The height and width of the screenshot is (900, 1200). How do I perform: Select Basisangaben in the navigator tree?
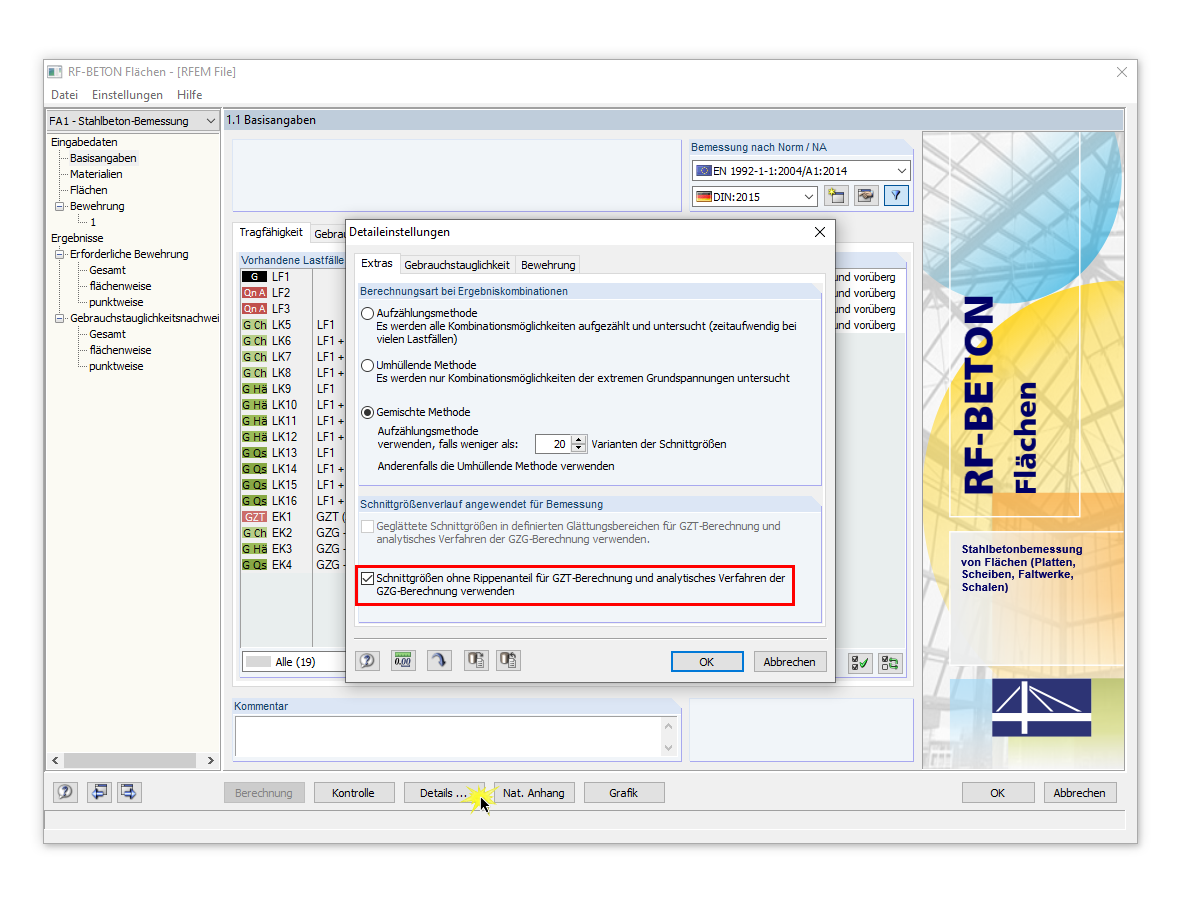103,158
